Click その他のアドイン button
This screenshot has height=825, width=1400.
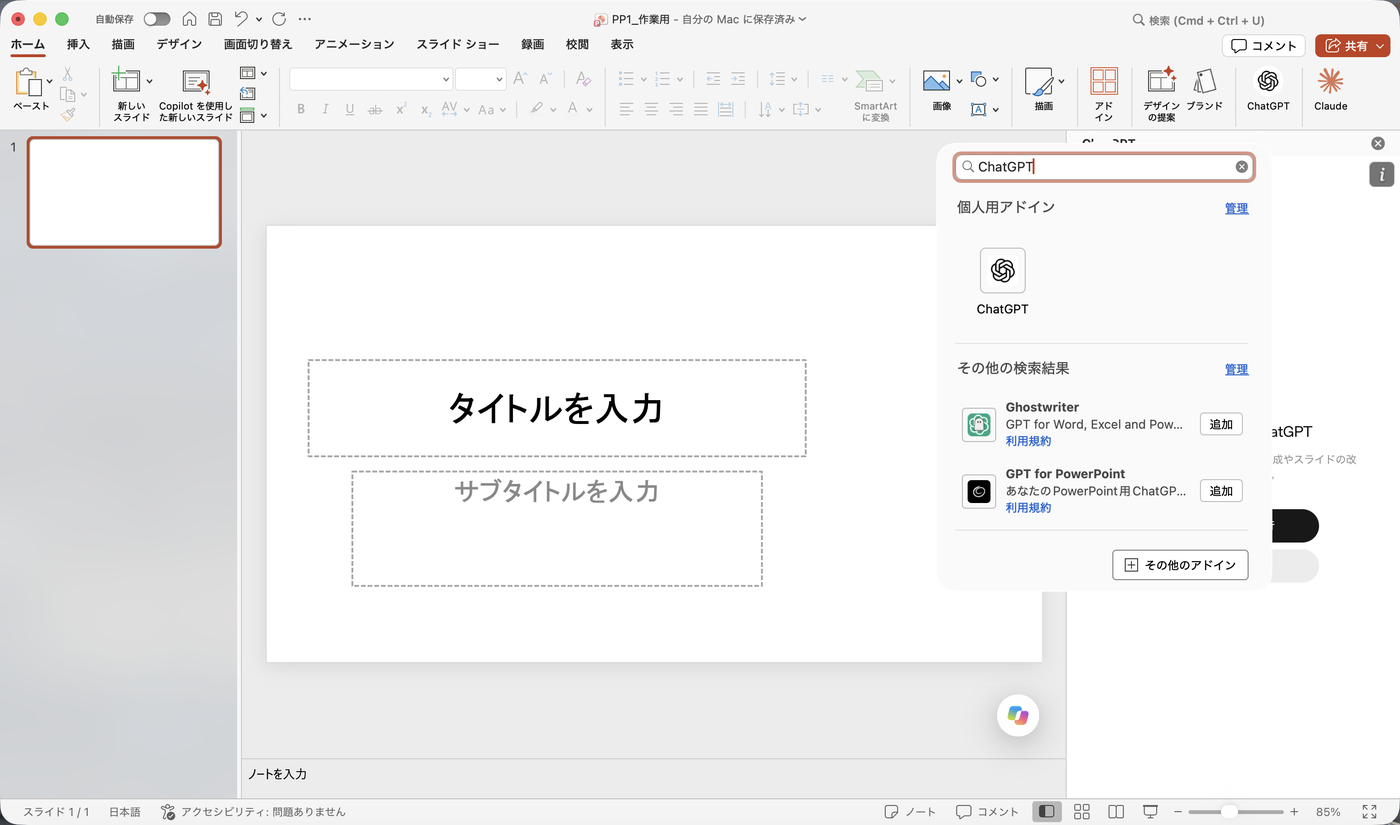pos(1180,565)
